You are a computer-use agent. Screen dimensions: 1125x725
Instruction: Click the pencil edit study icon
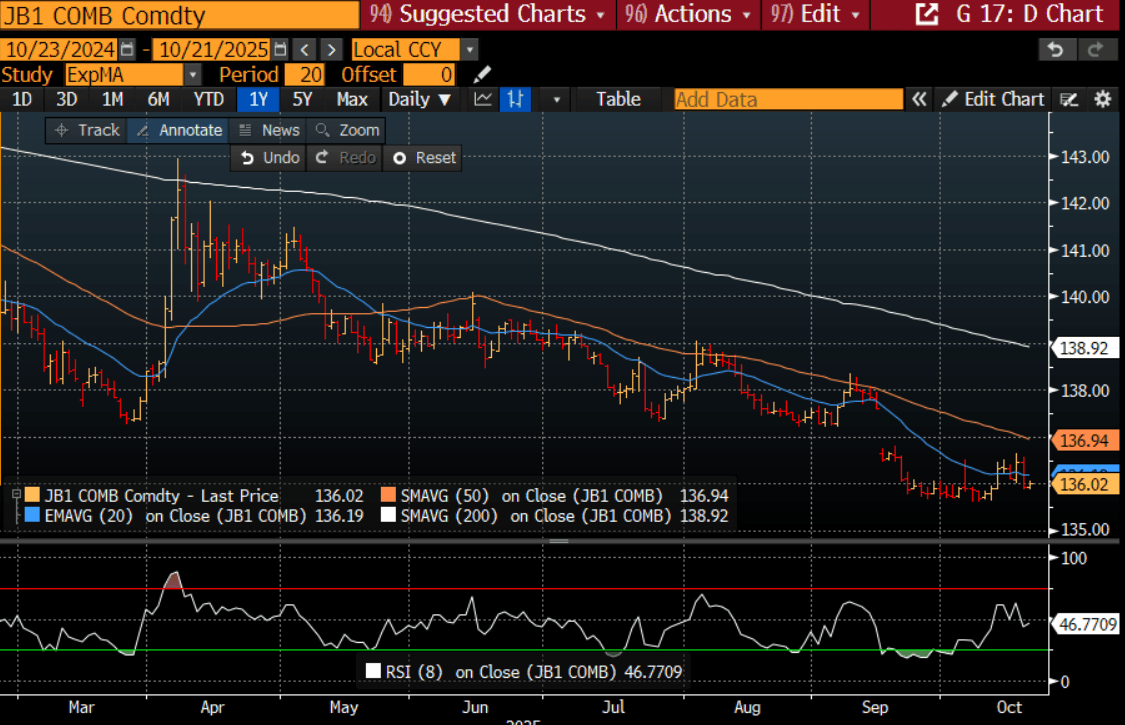click(482, 75)
